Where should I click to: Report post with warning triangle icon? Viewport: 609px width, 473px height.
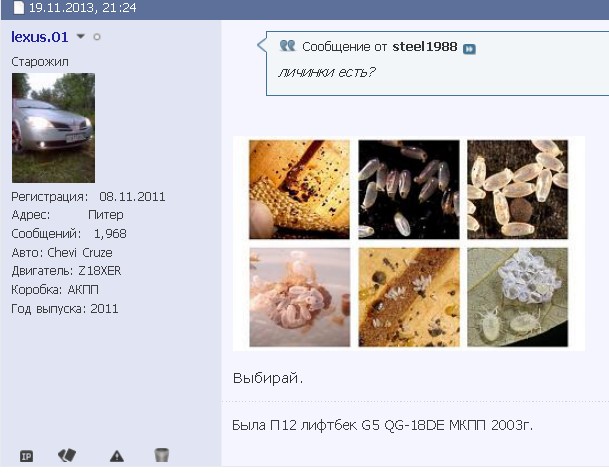coord(117,456)
